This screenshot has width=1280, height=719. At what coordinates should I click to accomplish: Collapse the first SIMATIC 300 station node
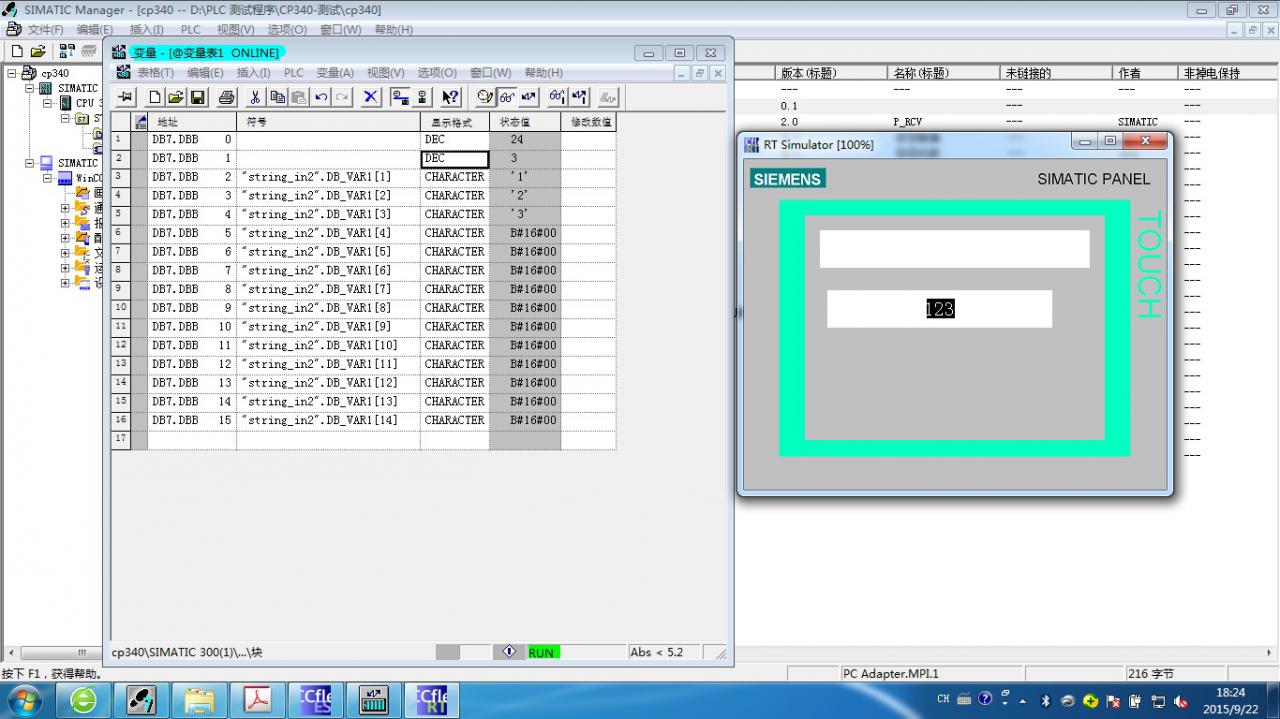tap(29, 88)
